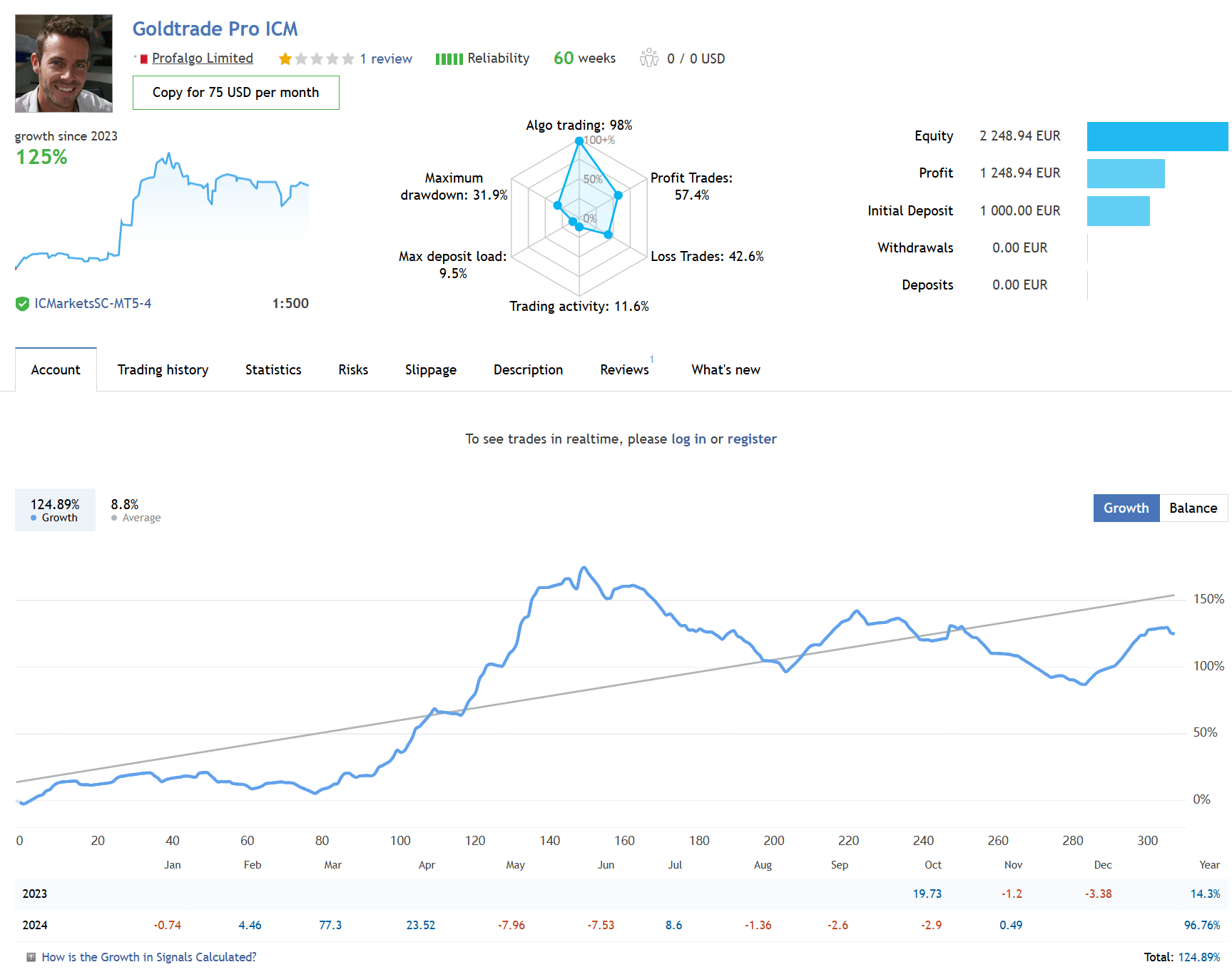Click the green verified shield icon
1232x972 pixels.
(x=22, y=304)
